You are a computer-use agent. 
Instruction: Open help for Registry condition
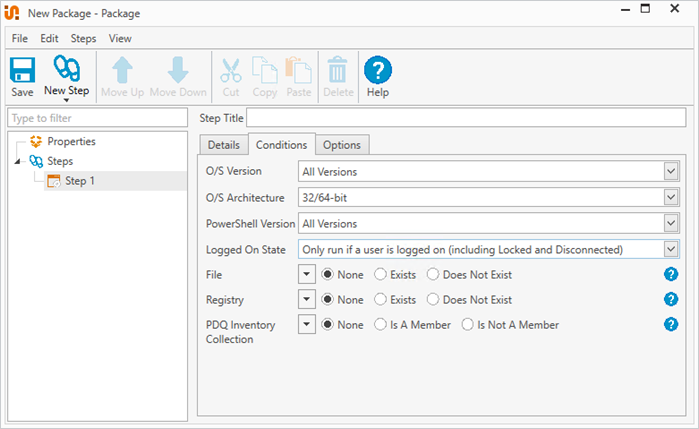(x=671, y=299)
